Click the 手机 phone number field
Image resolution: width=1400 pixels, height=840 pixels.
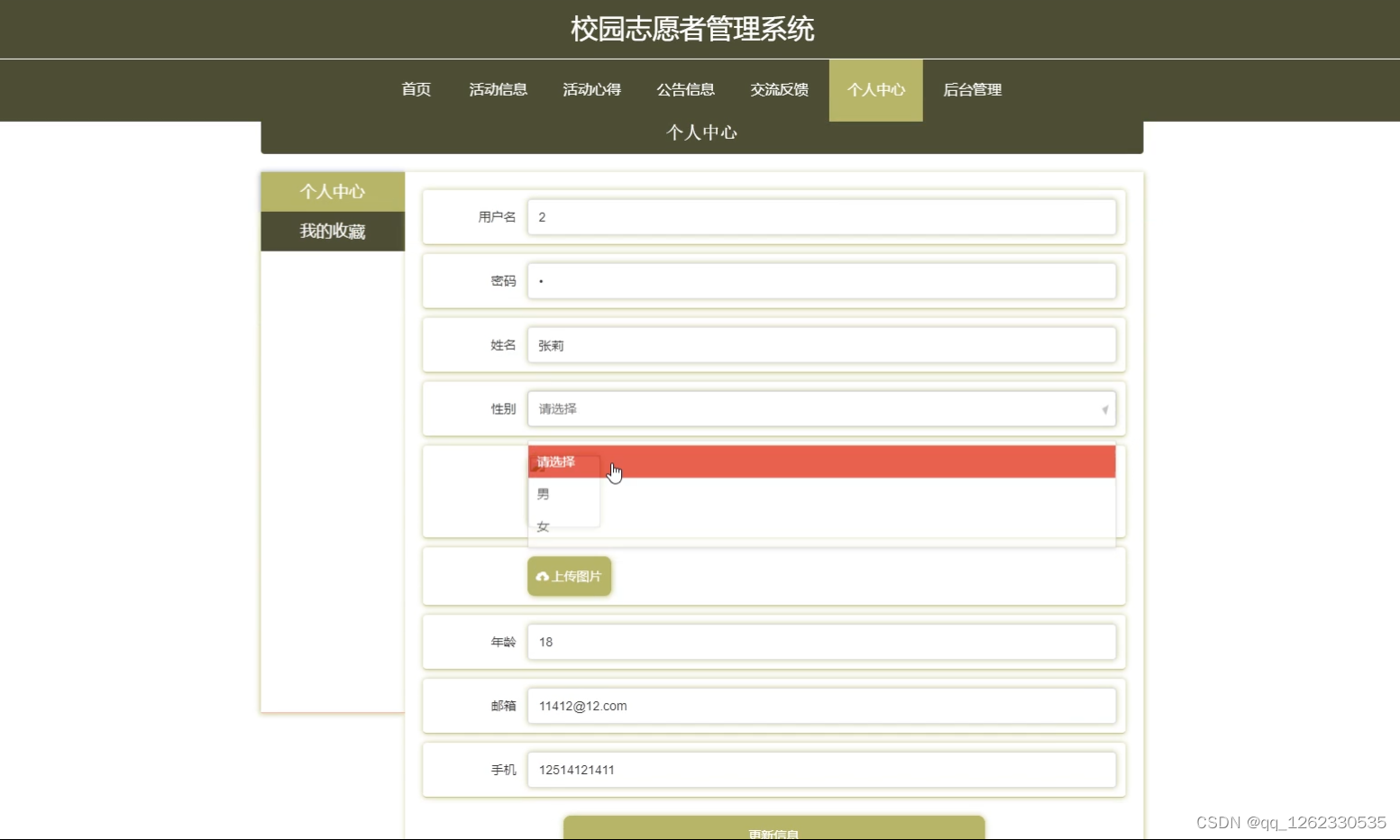pyautogui.click(x=821, y=771)
